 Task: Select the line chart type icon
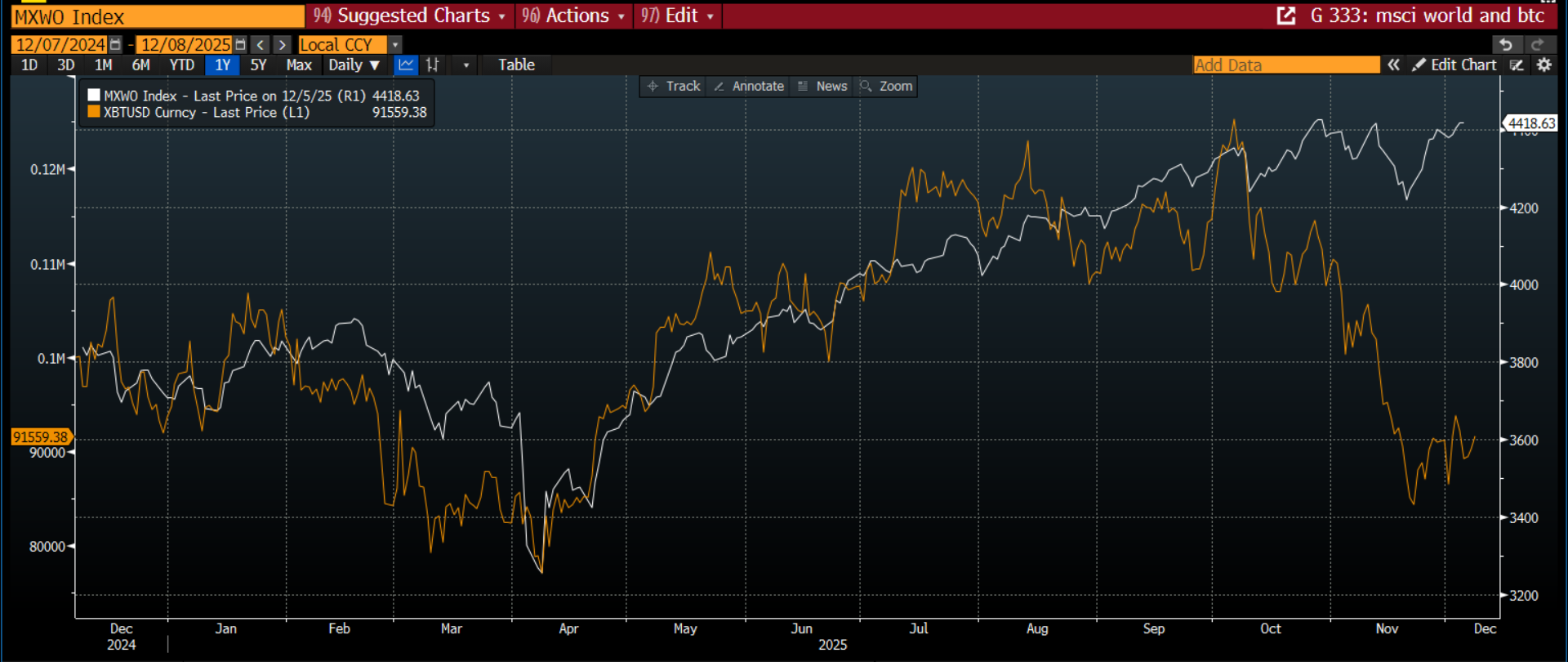point(406,65)
